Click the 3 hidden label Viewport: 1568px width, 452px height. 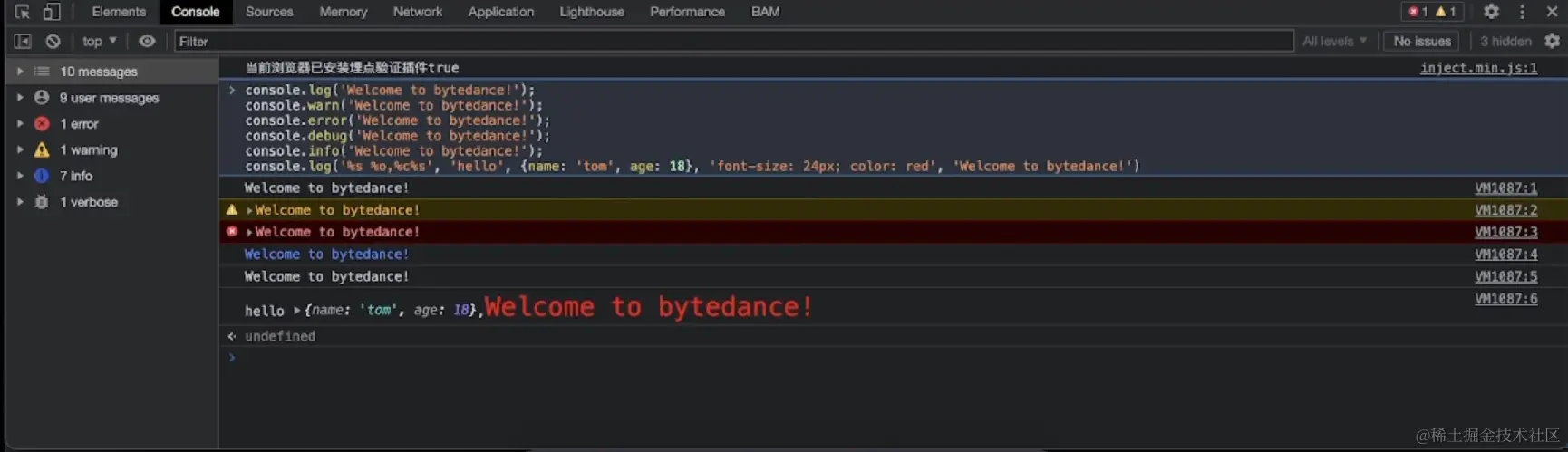(1505, 41)
